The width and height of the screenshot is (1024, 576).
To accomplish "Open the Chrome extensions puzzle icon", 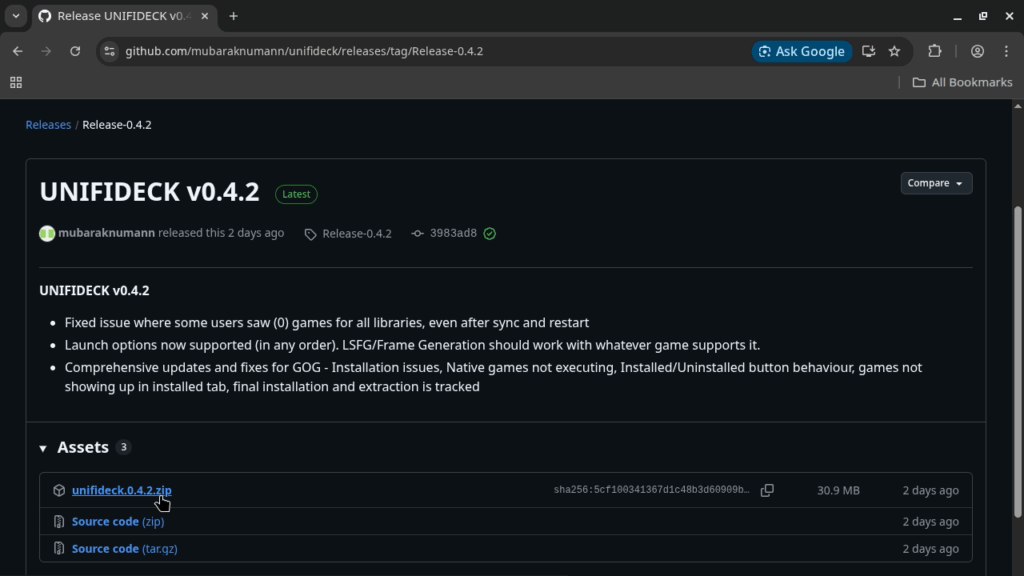I will 933,51.
